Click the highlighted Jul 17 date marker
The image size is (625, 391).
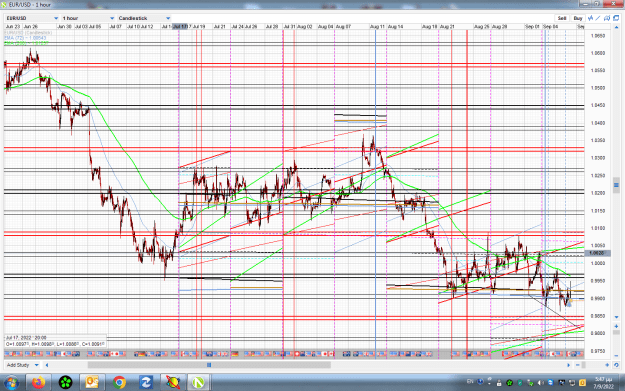[x=180, y=27]
